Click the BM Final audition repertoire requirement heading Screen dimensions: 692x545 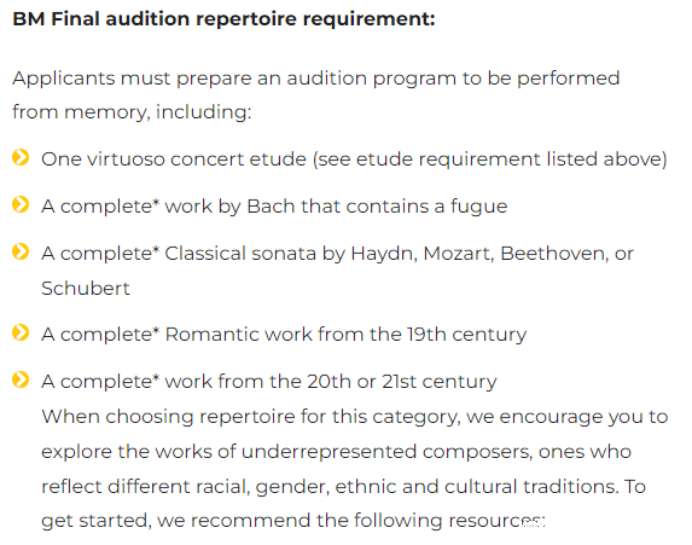point(223,20)
